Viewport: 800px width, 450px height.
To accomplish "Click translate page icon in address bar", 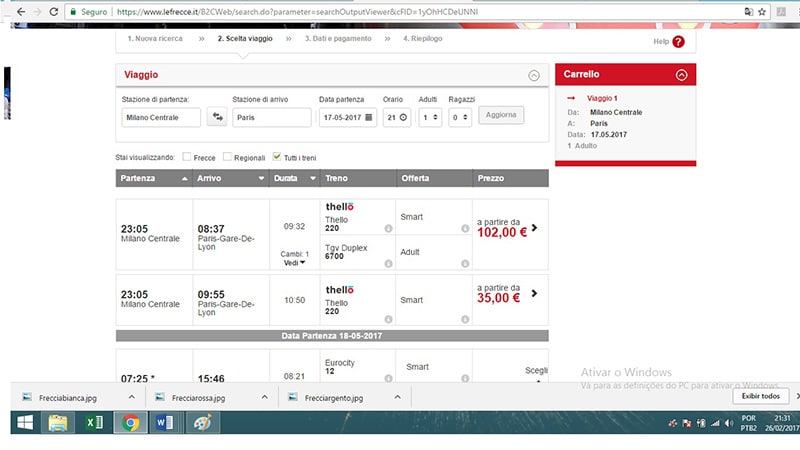I will point(748,12).
